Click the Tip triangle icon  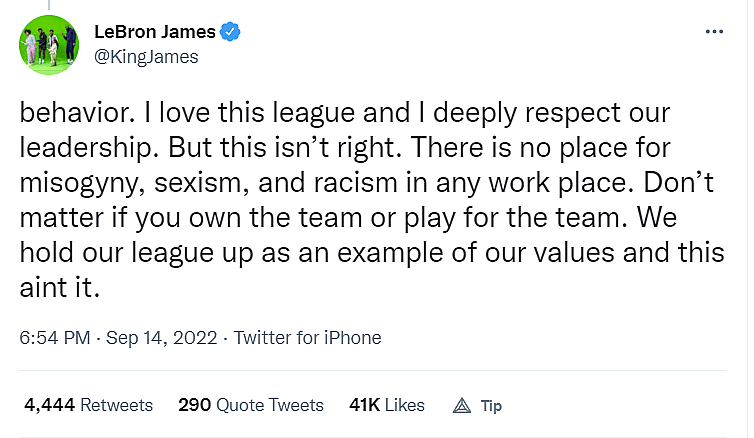462,405
